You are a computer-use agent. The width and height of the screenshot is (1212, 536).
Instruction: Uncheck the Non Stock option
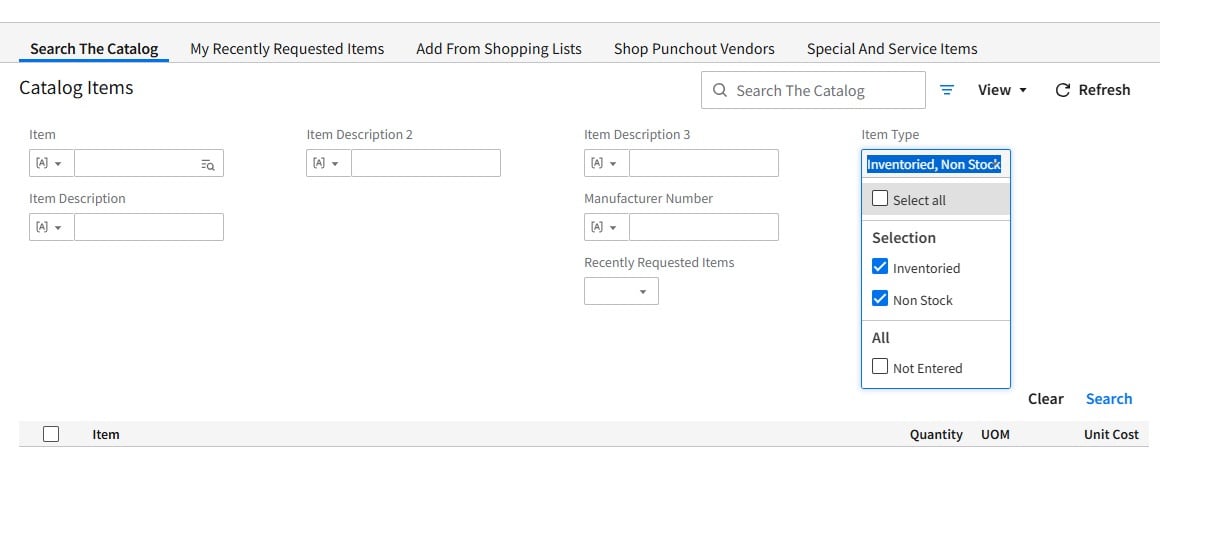880,299
